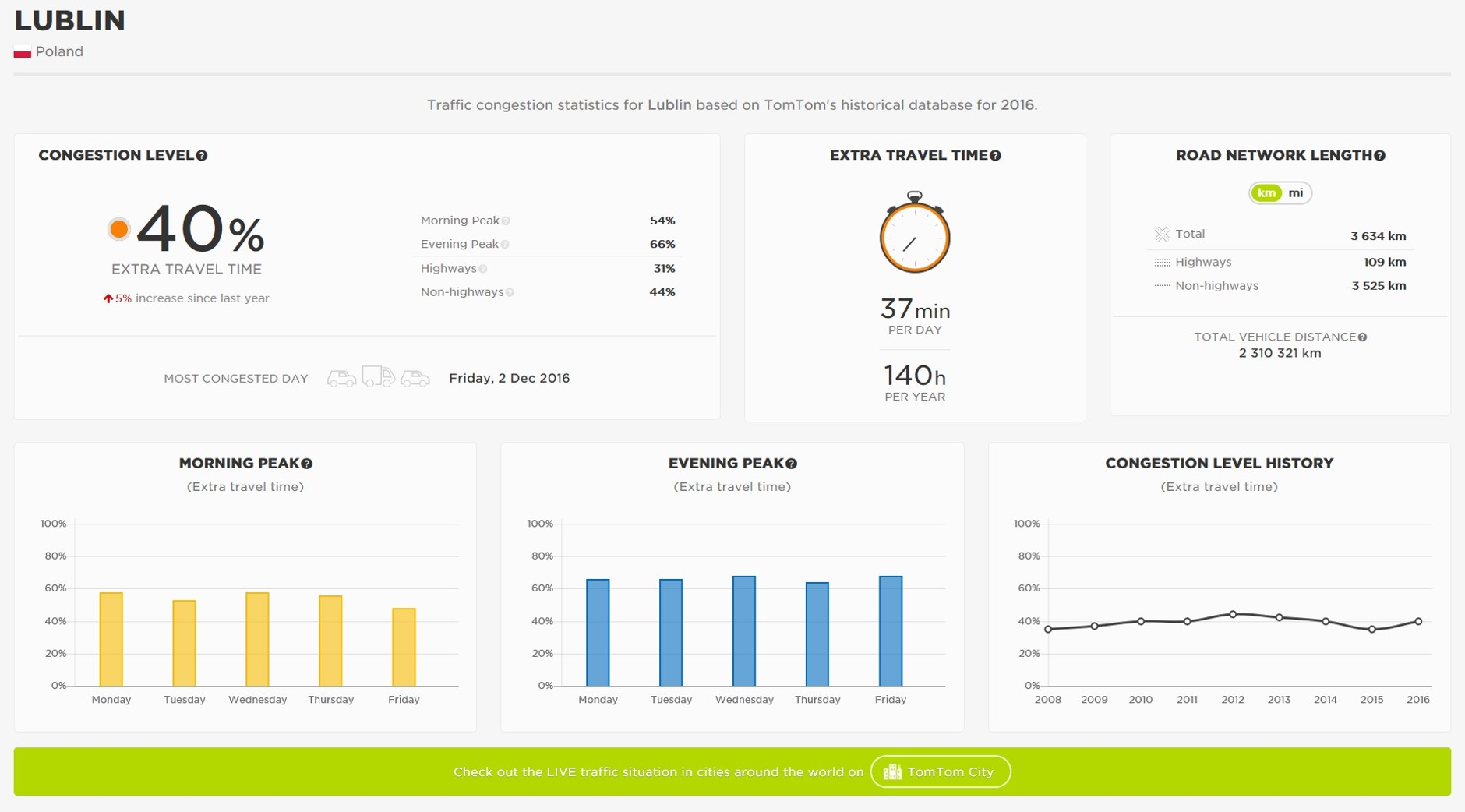Open the TomTom City button

coord(940,771)
